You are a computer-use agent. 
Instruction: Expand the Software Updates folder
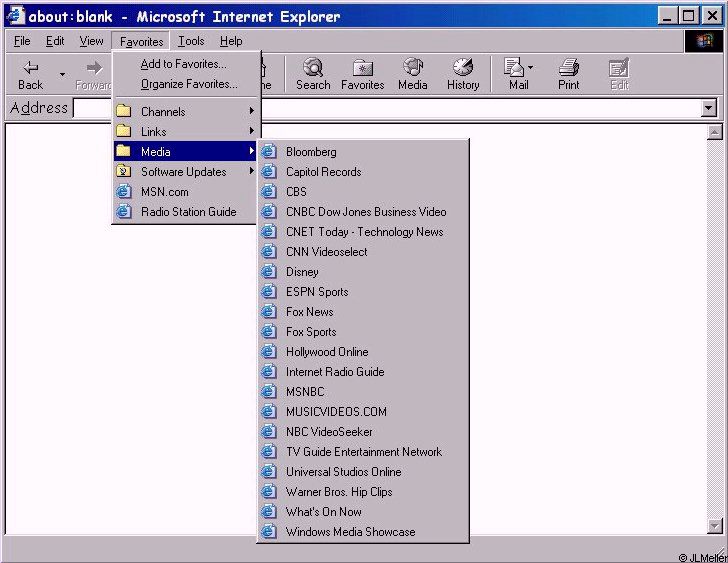[x=185, y=171]
